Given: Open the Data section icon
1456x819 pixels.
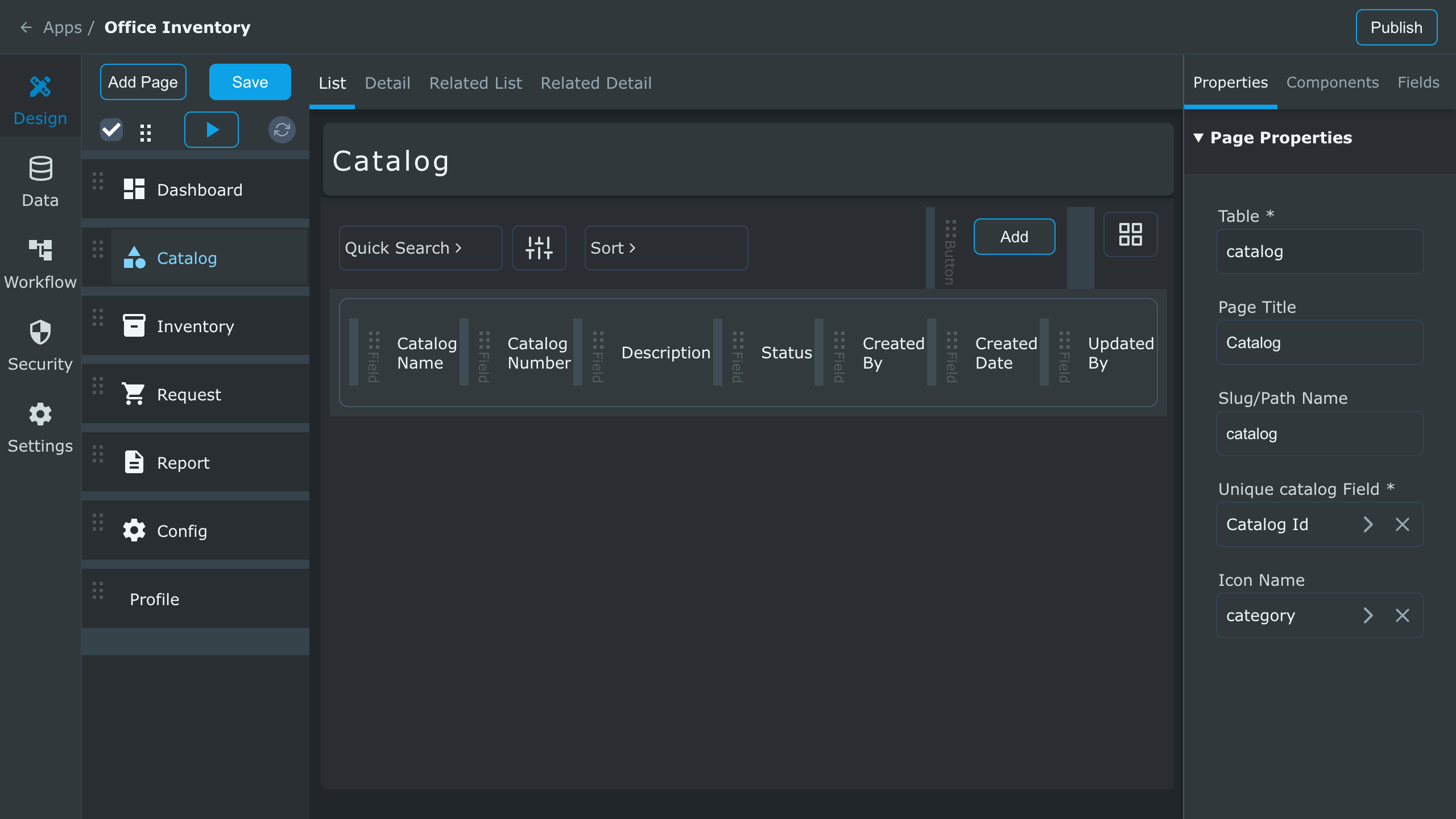Looking at the screenshot, I should click(40, 169).
